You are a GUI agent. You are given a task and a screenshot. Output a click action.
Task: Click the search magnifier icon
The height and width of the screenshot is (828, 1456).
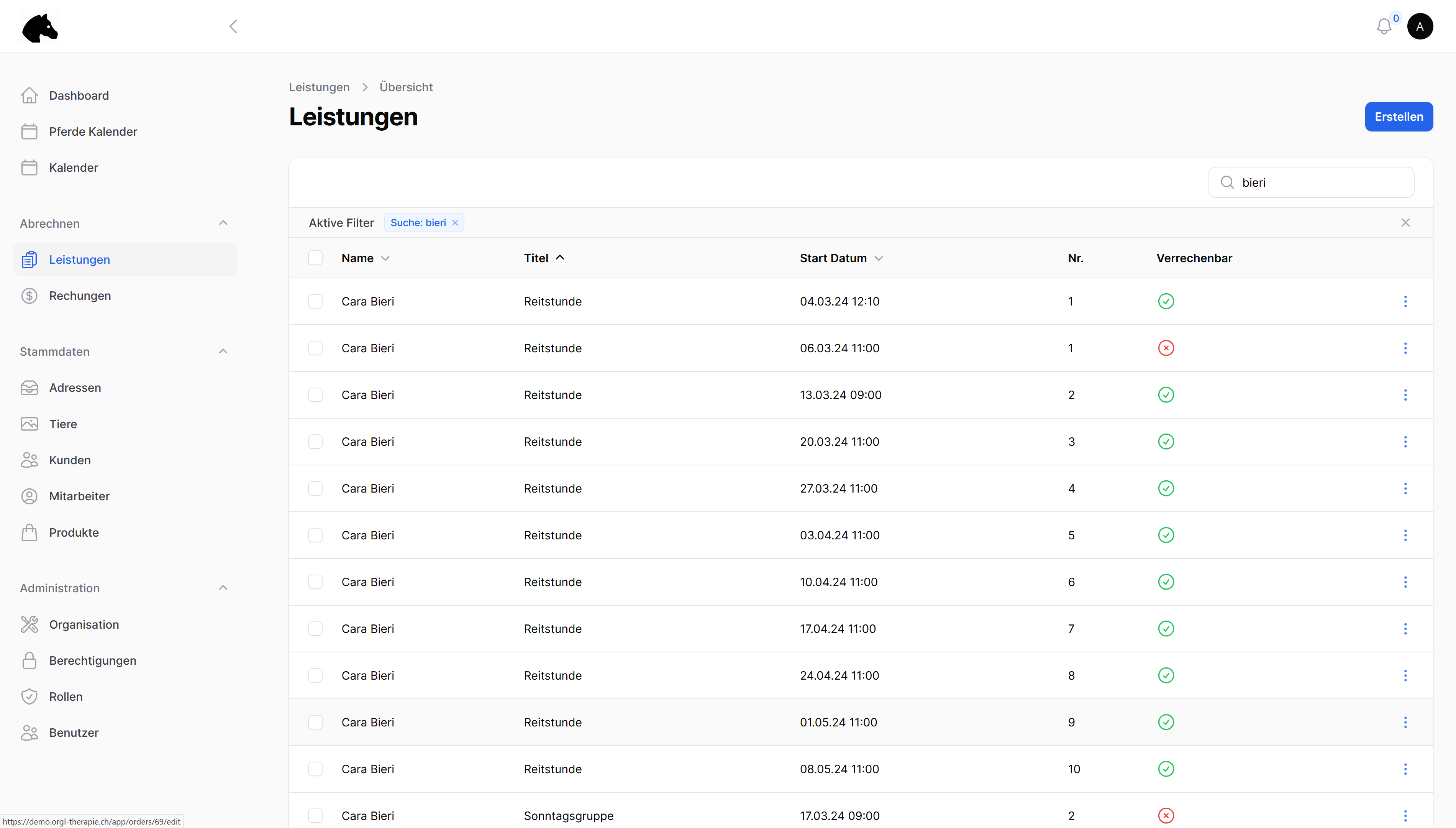[x=1227, y=182]
